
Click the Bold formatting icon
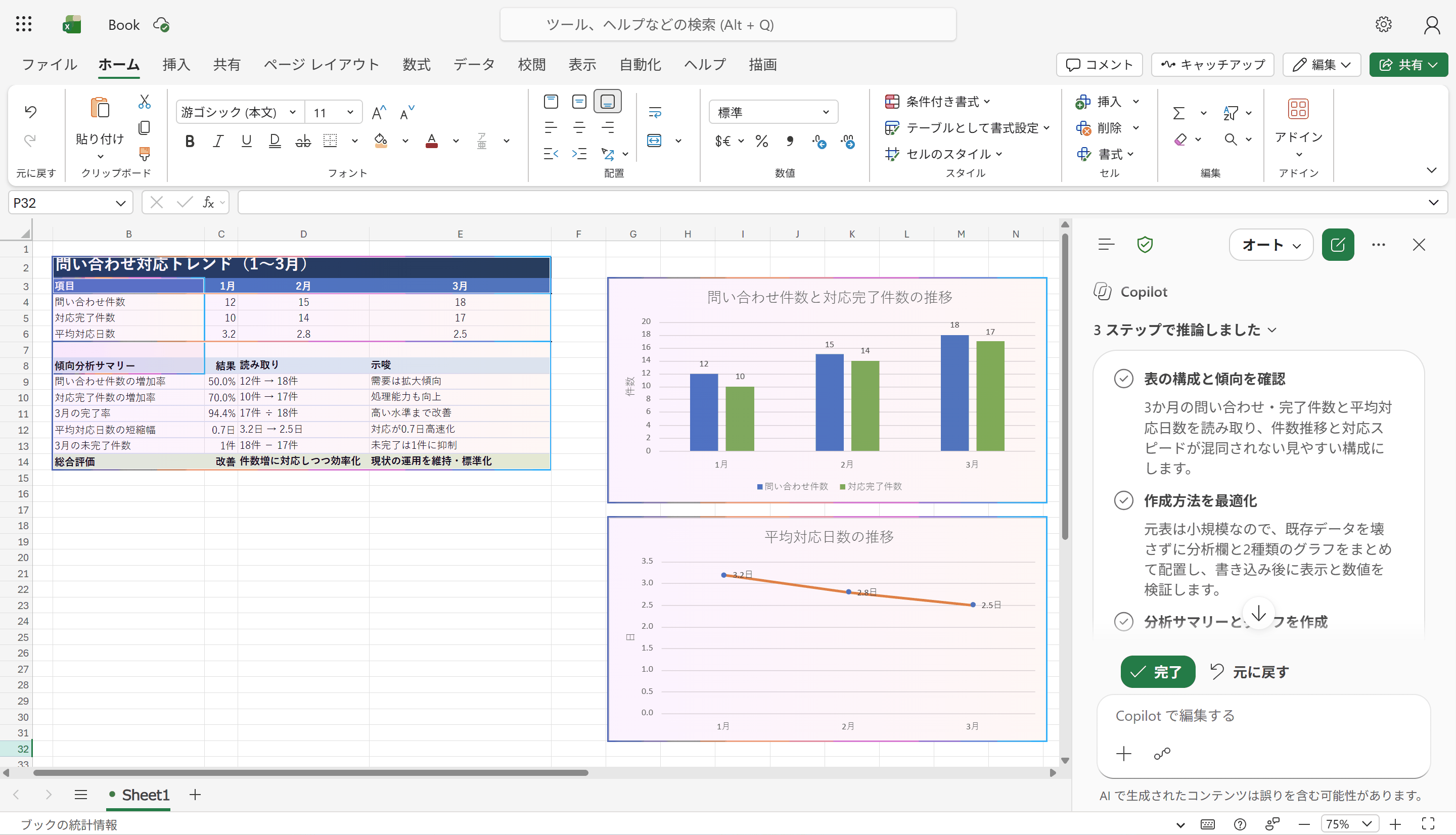pyautogui.click(x=190, y=141)
